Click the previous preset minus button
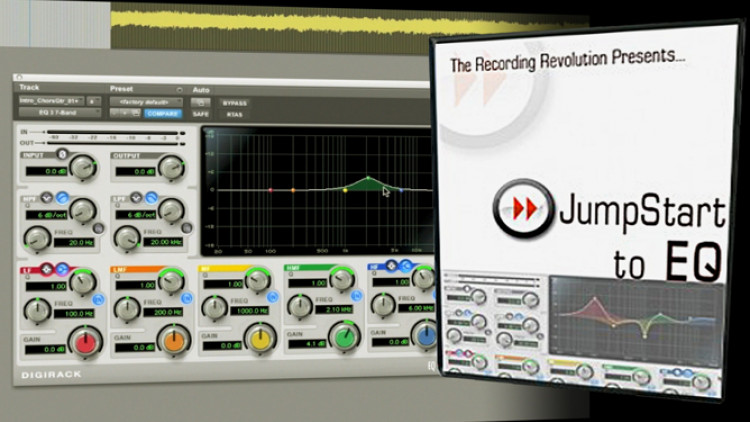 (x=115, y=113)
